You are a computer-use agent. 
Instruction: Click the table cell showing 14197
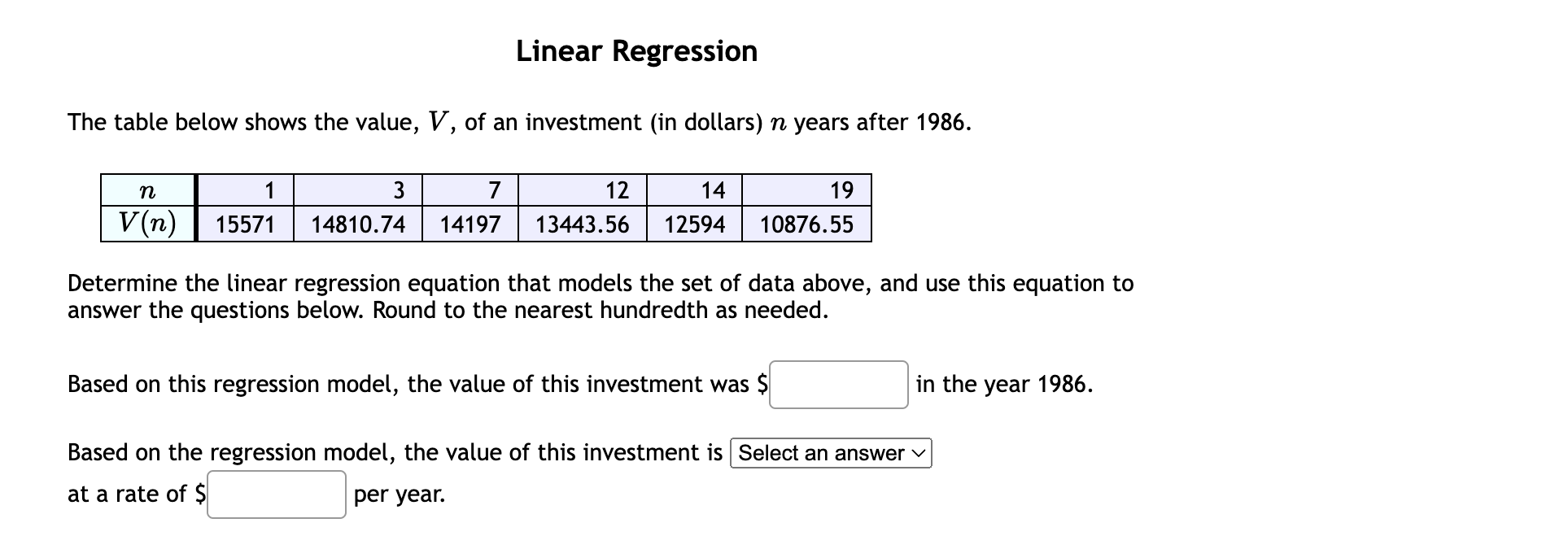(x=470, y=224)
